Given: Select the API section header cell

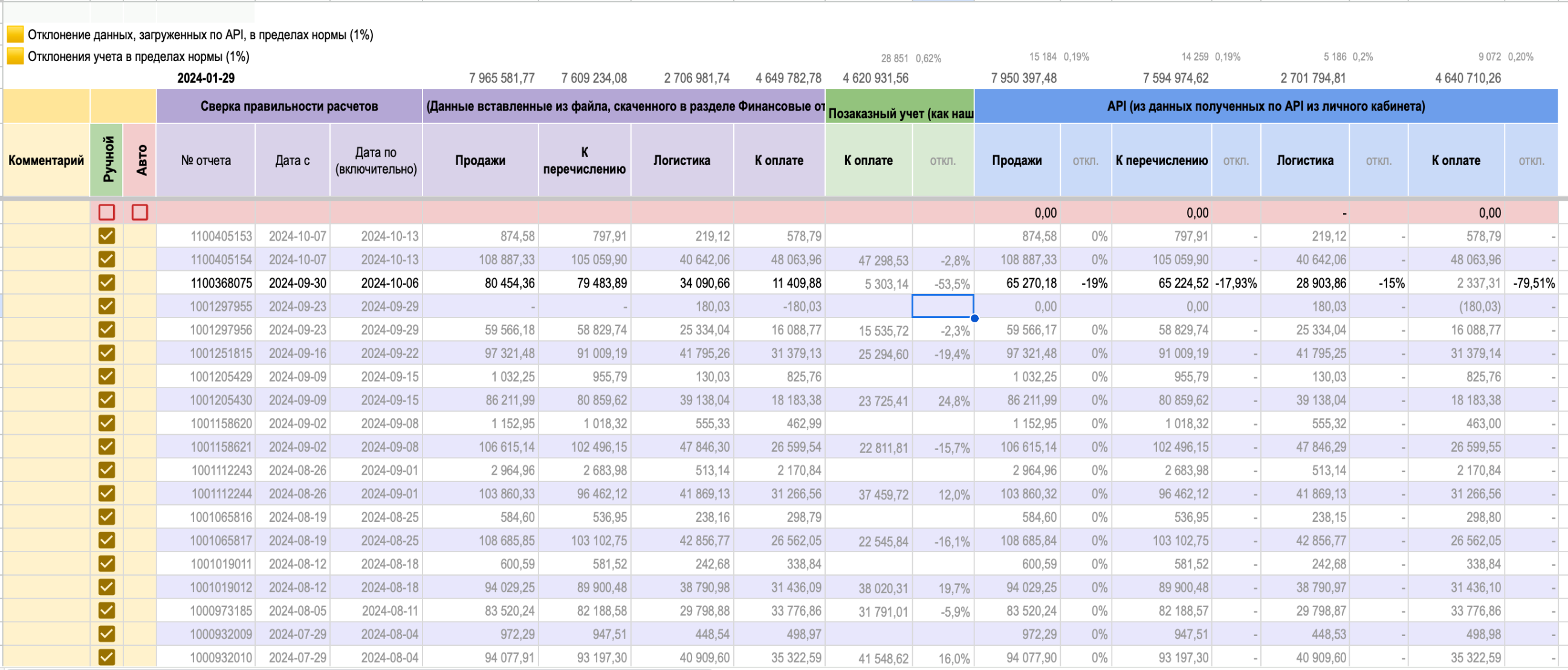Looking at the screenshot, I should 1266,106.
